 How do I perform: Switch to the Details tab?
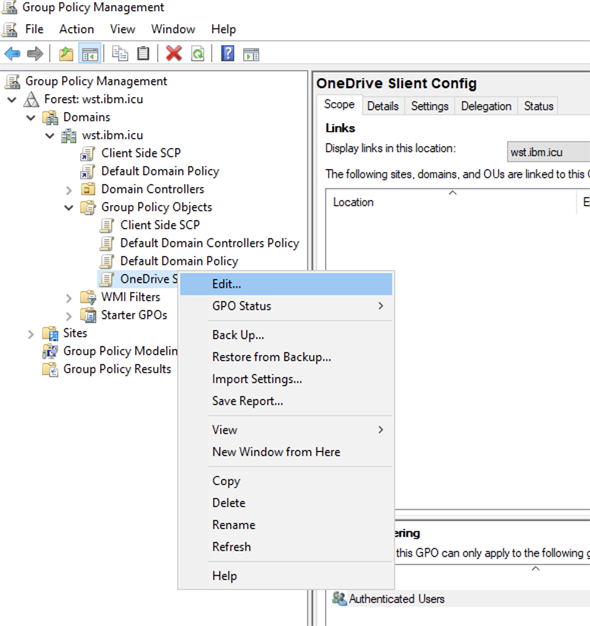point(383,106)
